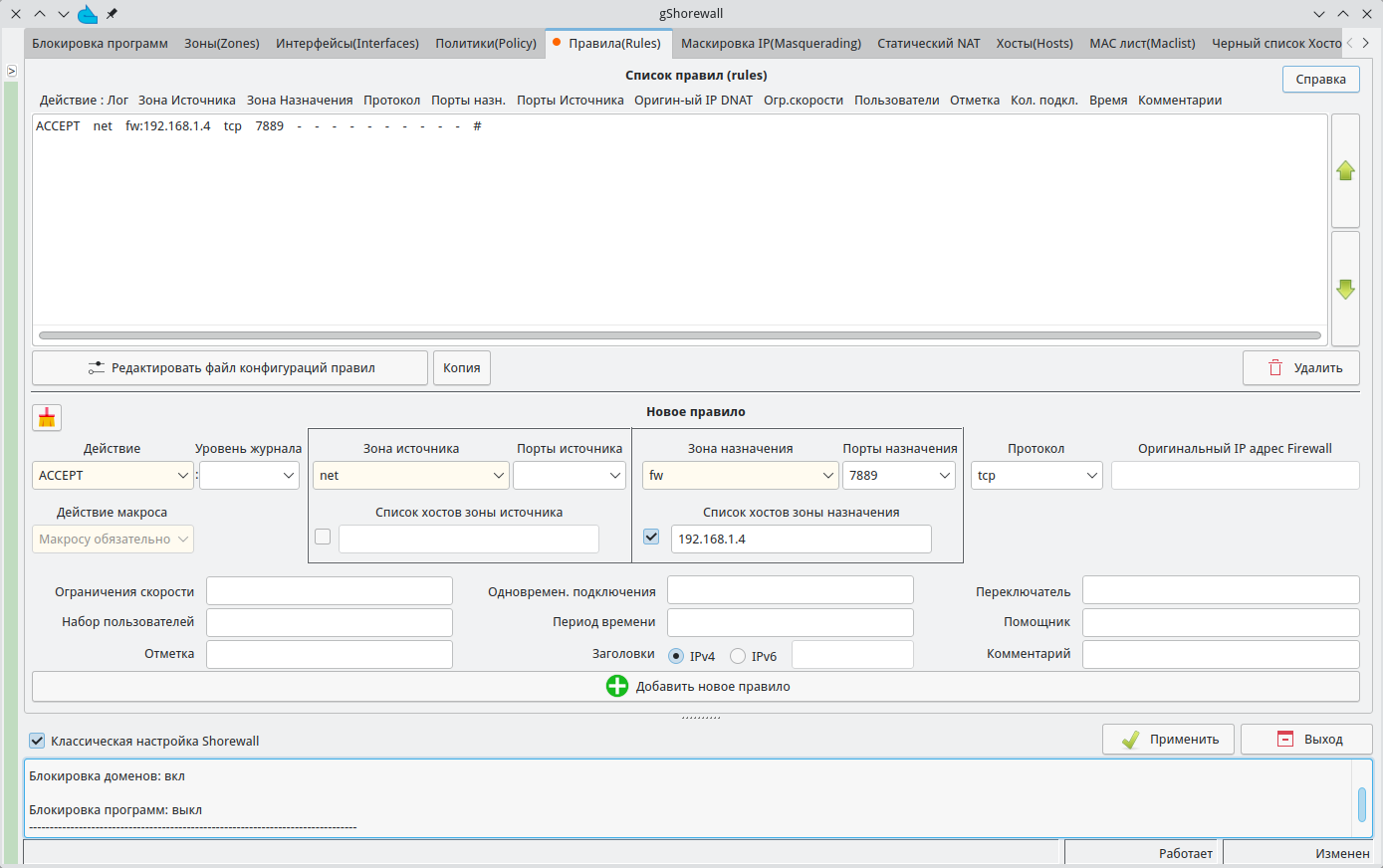Open the Зоны(Zones) tab

[x=221, y=44]
